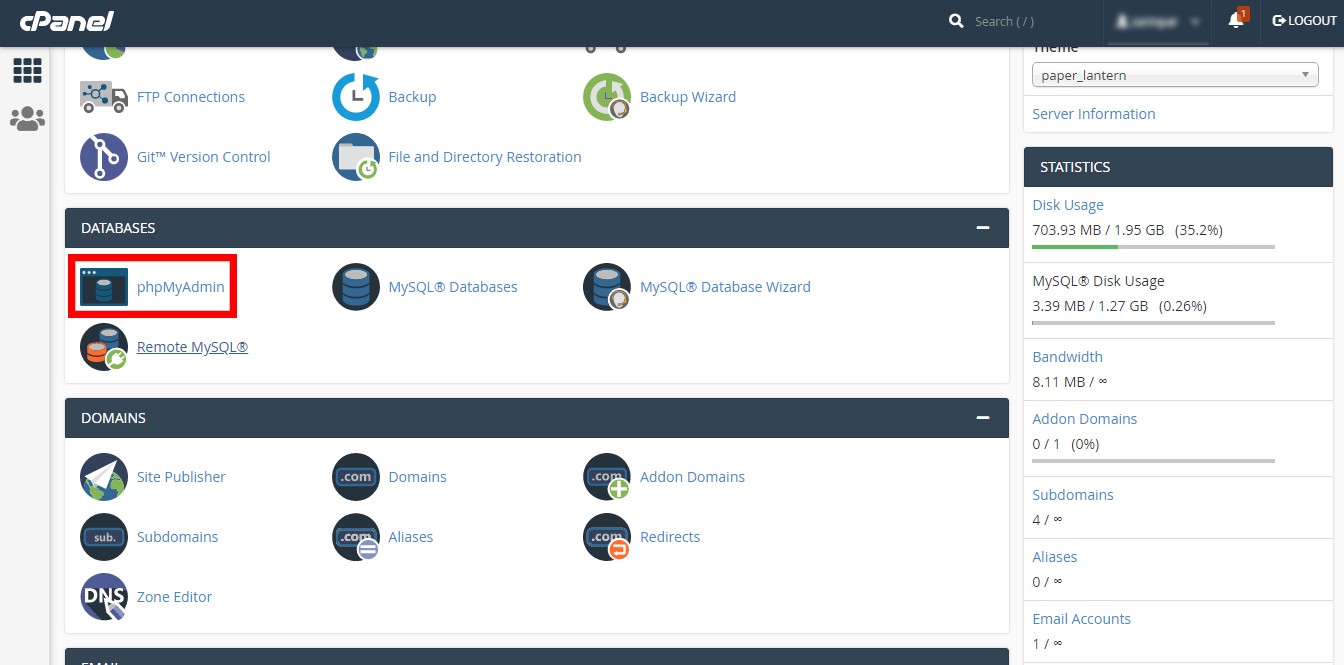Click the Git Version Control icon

(104, 157)
